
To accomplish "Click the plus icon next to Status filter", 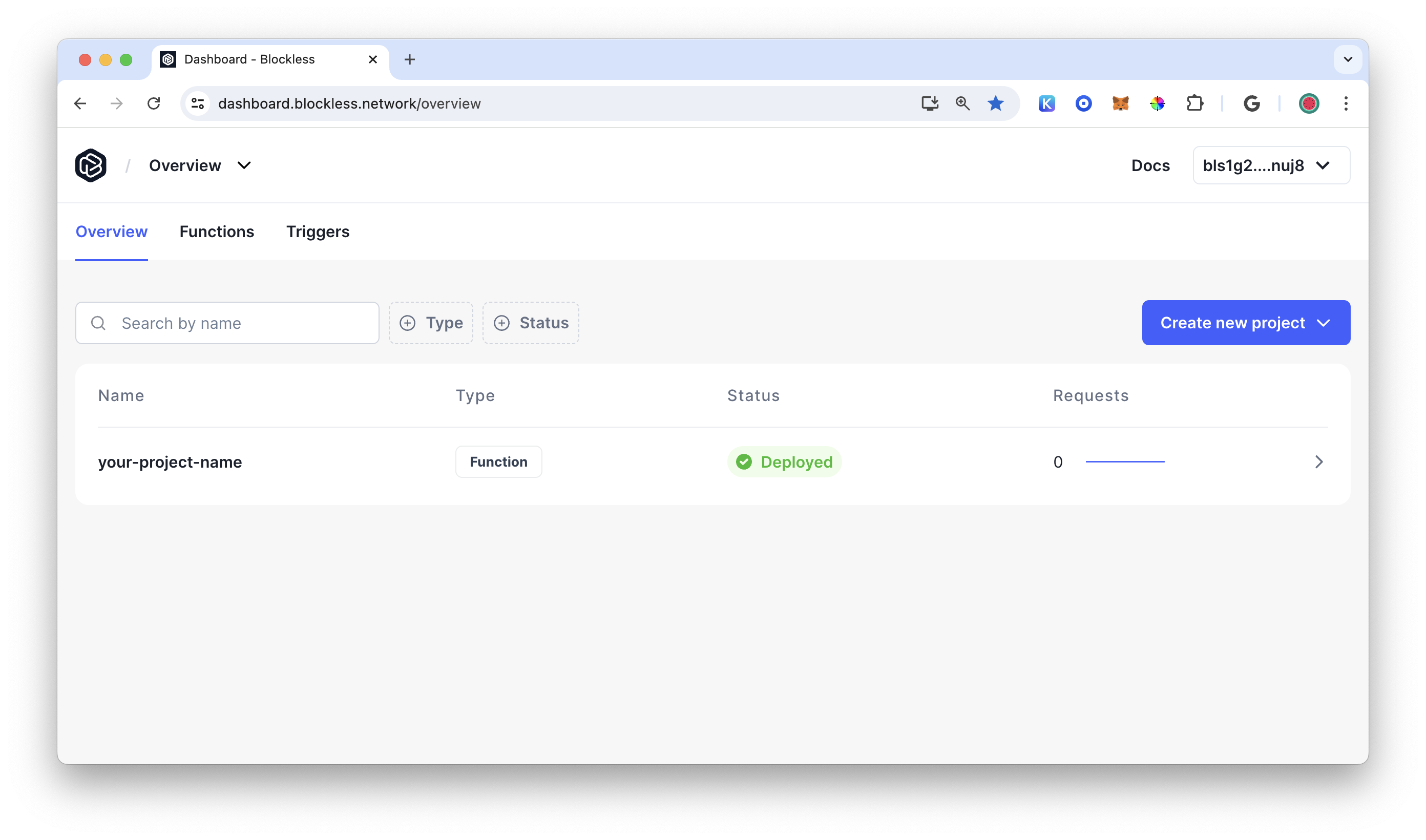I will [502, 322].
